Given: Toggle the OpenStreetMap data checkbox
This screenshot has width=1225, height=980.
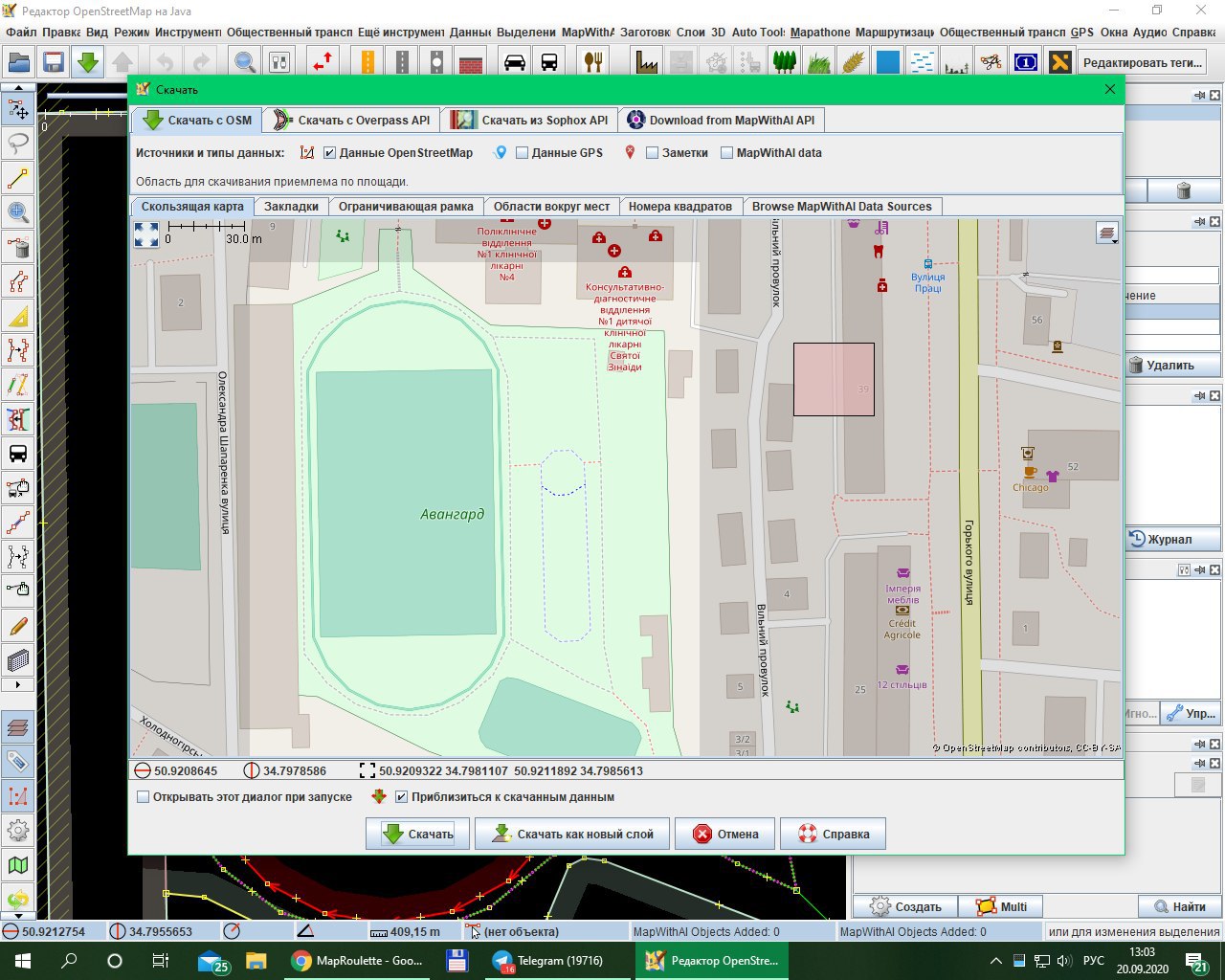Looking at the screenshot, I should click(329, 153).
